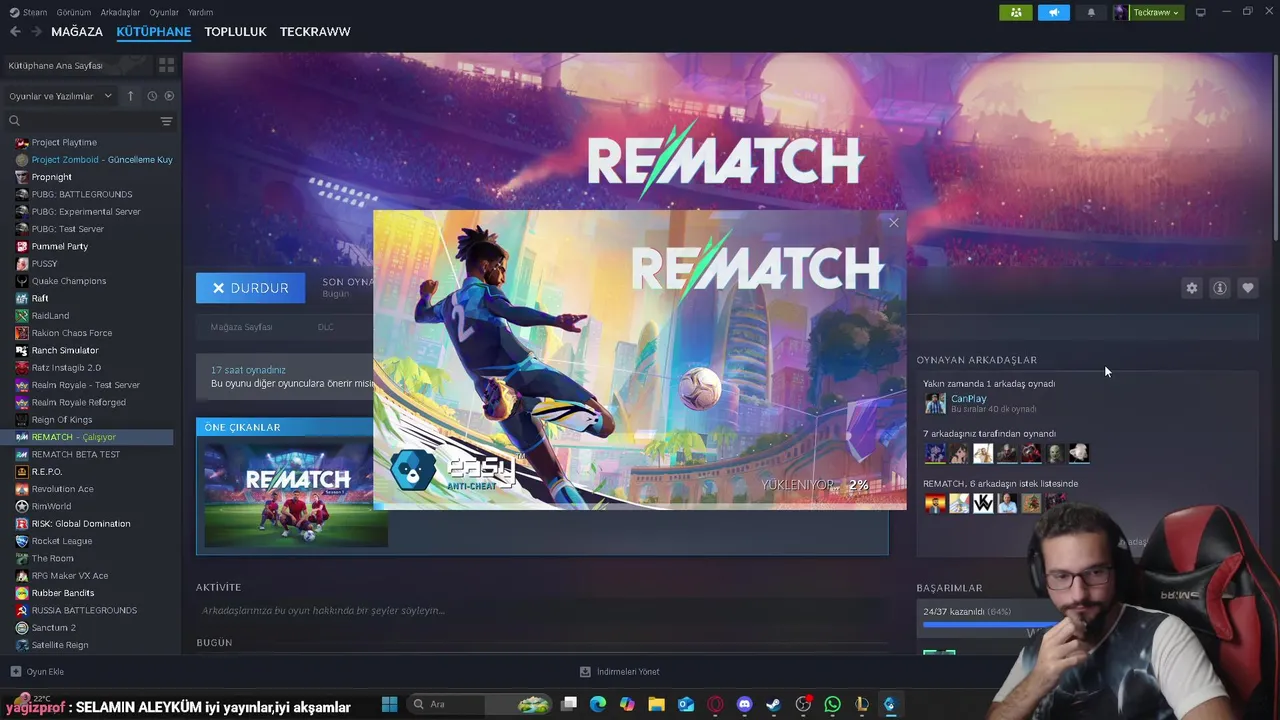
Task: Stop the game with DURDUR button
Action: 250,288
